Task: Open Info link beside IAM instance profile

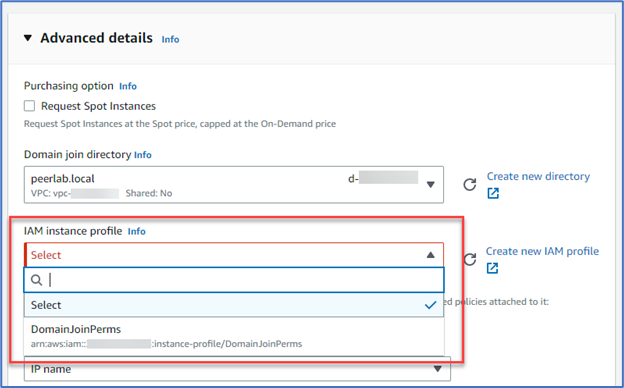Action: (136, 232)
